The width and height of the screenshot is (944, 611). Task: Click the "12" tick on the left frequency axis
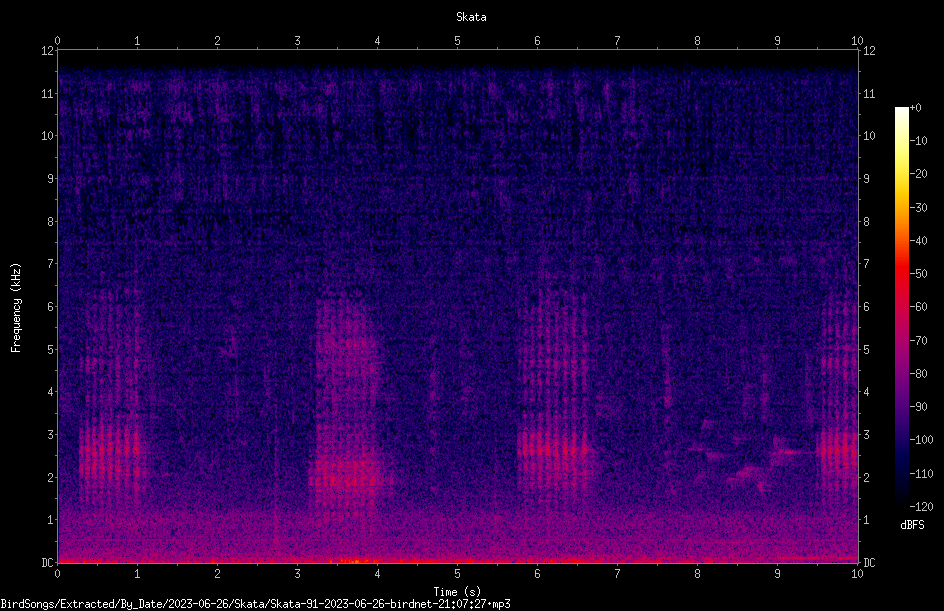pos(47,51)
